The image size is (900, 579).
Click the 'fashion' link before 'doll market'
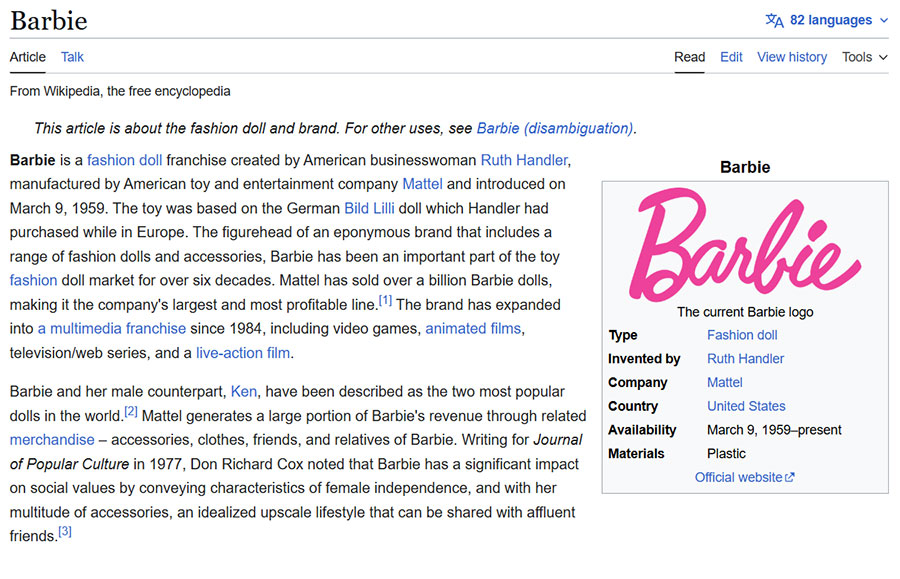[33, 281]
